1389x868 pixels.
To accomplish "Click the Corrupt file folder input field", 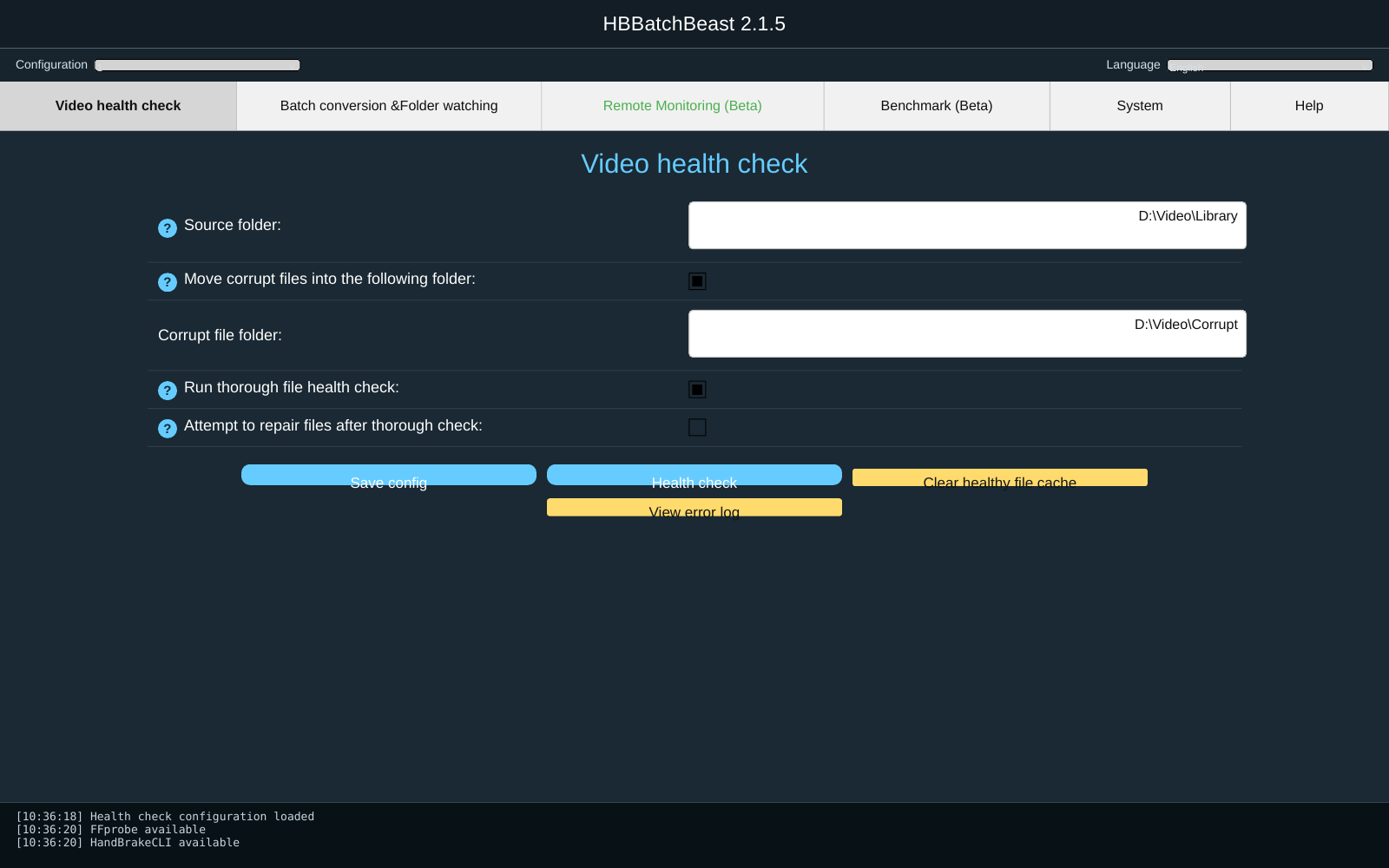I will (x=967, y=334).
